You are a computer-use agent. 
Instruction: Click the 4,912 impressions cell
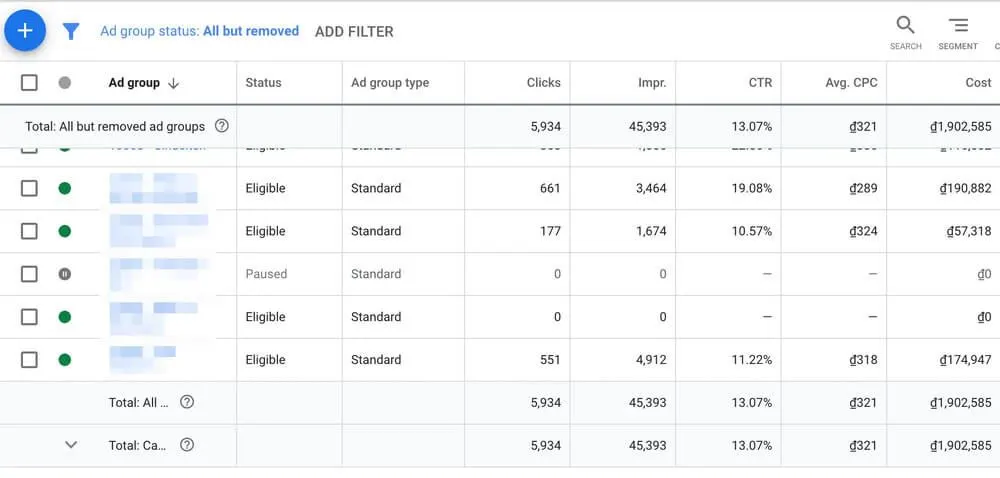[651, 359]
